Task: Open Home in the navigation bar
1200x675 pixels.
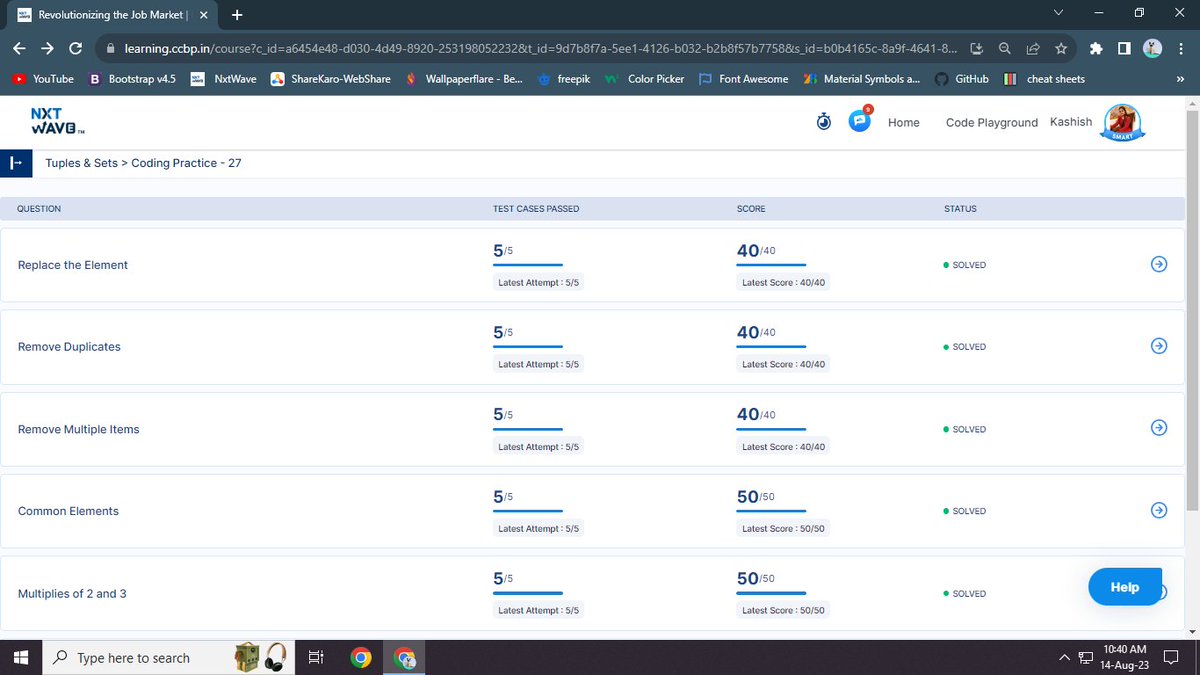Action: (903, 122)
